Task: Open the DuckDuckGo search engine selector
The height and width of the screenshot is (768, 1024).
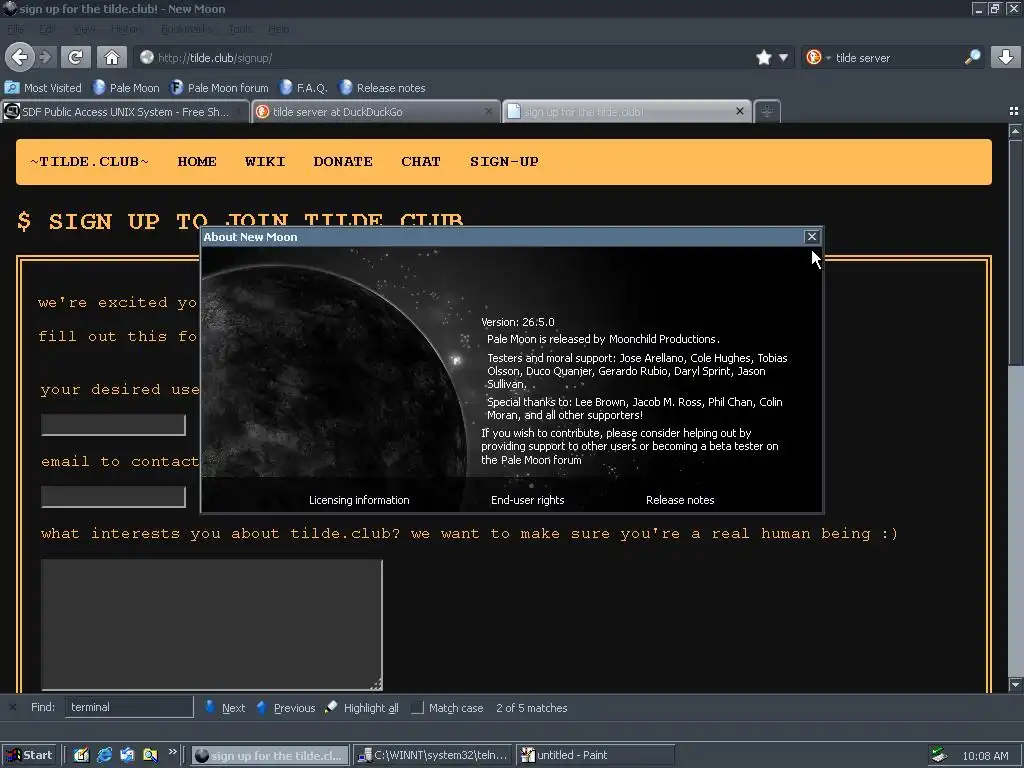Action: click(x=818, y=57)
